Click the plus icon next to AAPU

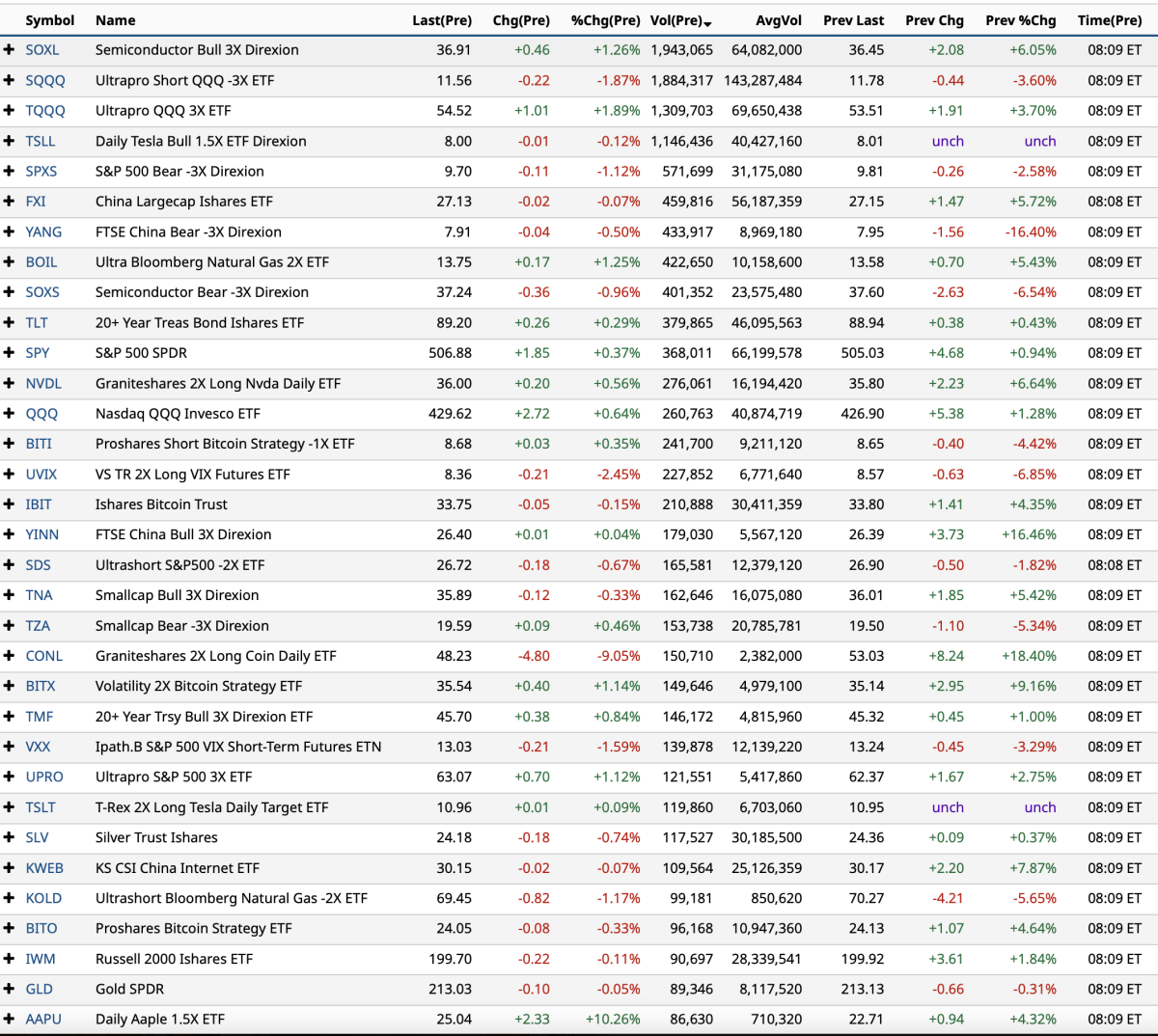tap(9, 1019)
